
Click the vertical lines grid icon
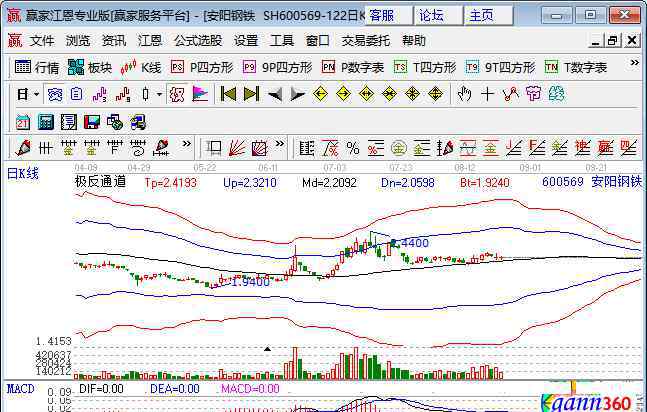[x=45, y=148]
